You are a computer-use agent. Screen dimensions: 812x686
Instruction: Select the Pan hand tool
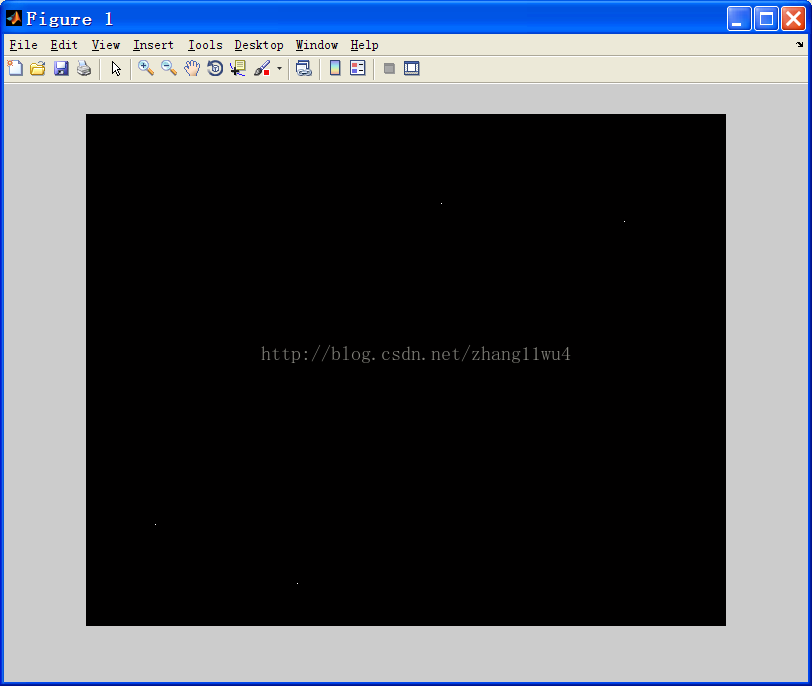pyautogui.click(x=192, y=68)
